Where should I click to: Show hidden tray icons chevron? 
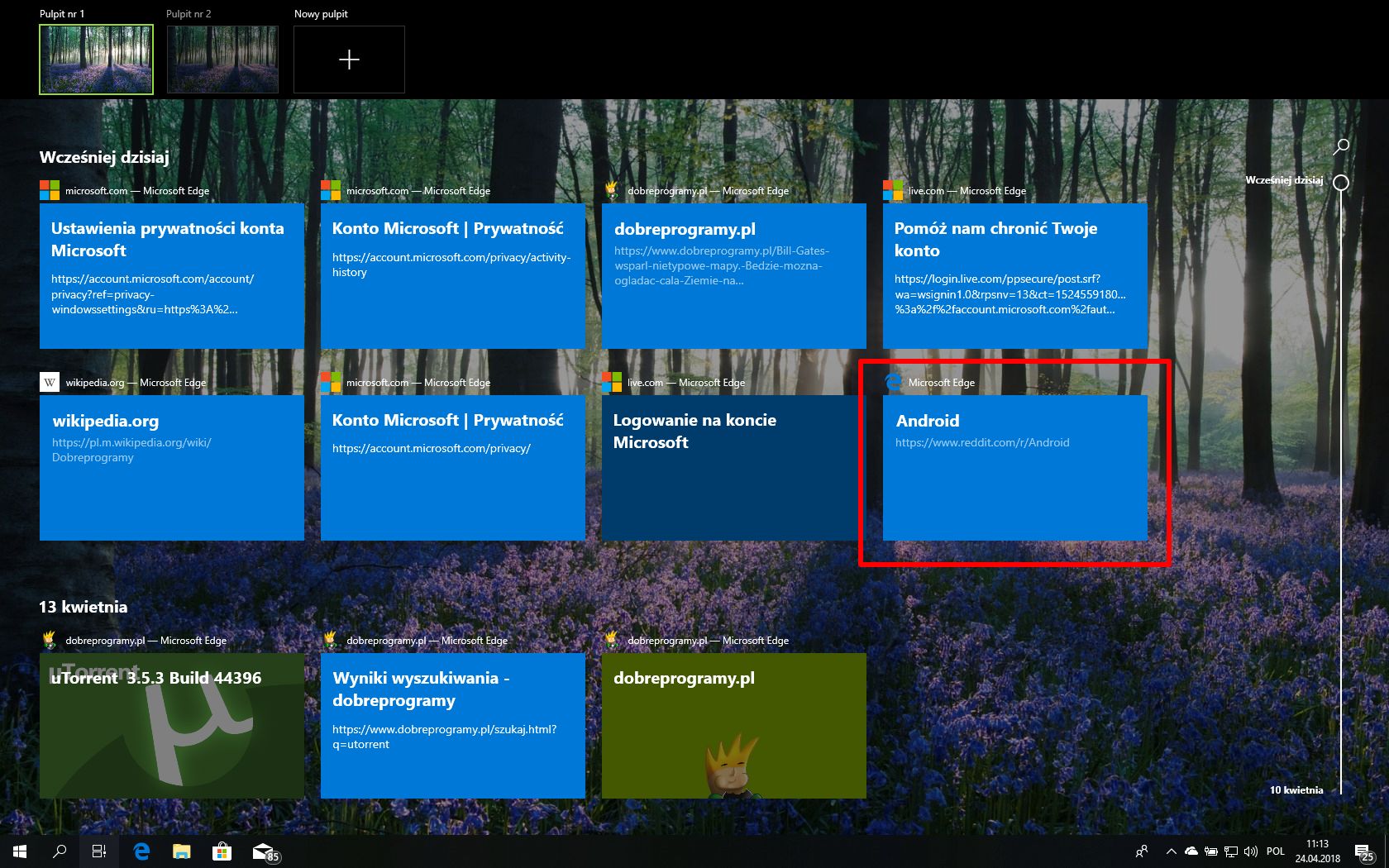[x=1171, y=851]
